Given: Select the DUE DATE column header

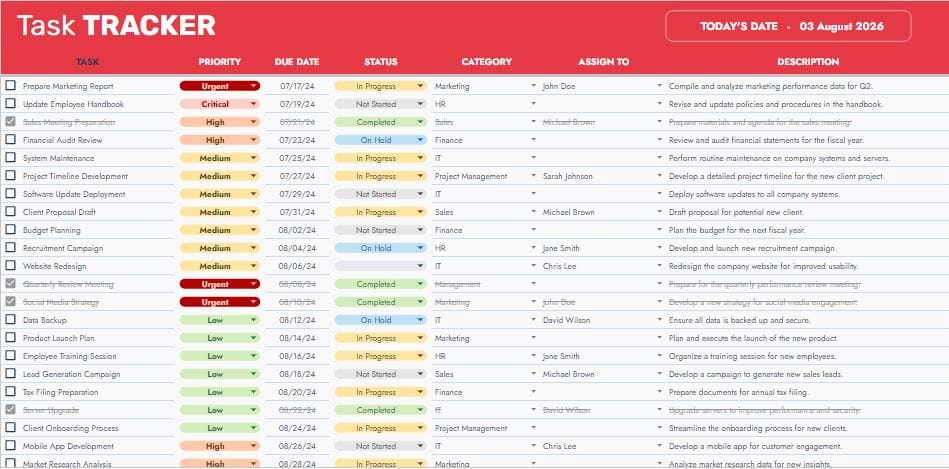Looking at the screenshot, I should [x=297, y=62].
